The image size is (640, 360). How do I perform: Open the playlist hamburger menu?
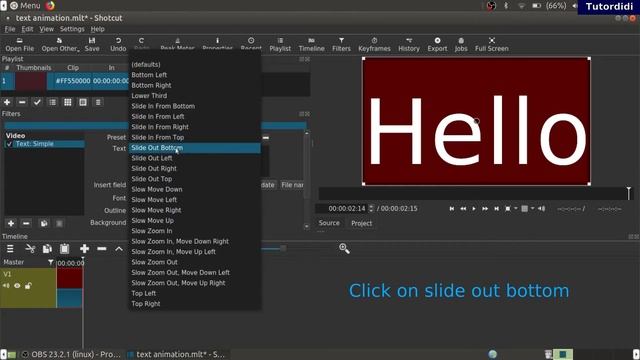tap(98, 102)
